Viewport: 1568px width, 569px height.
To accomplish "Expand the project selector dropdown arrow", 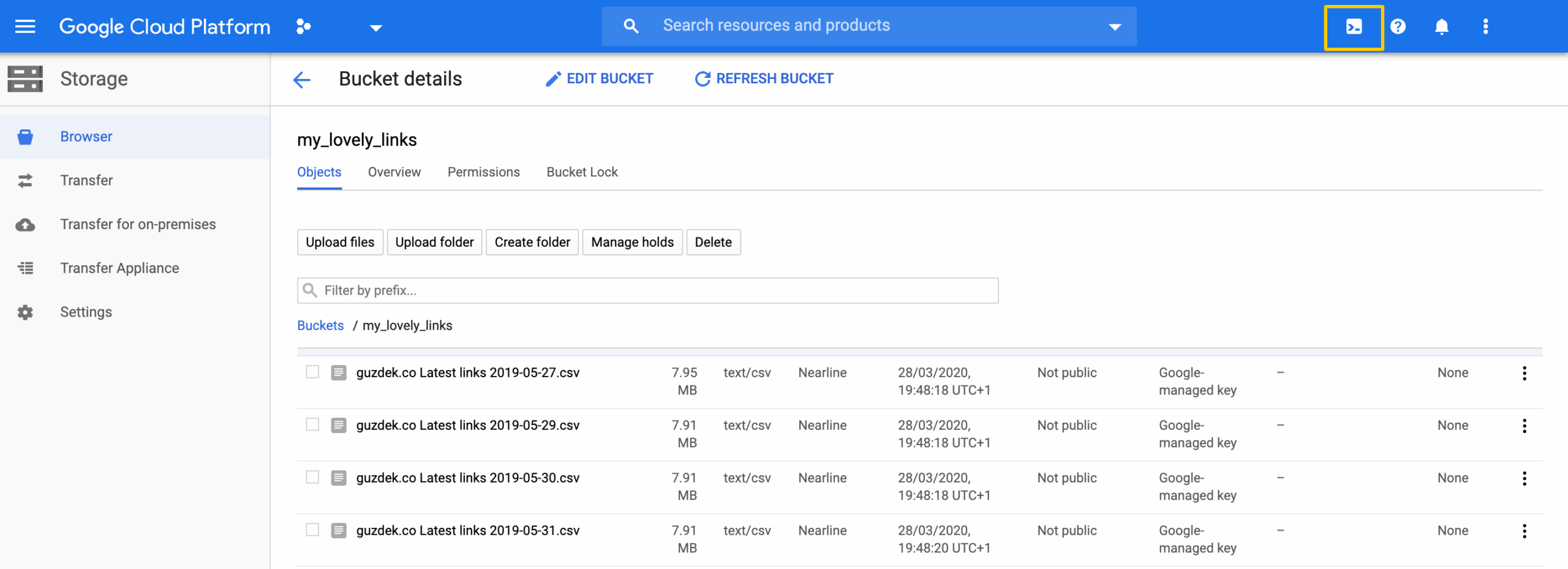I will tap(376, 28).
